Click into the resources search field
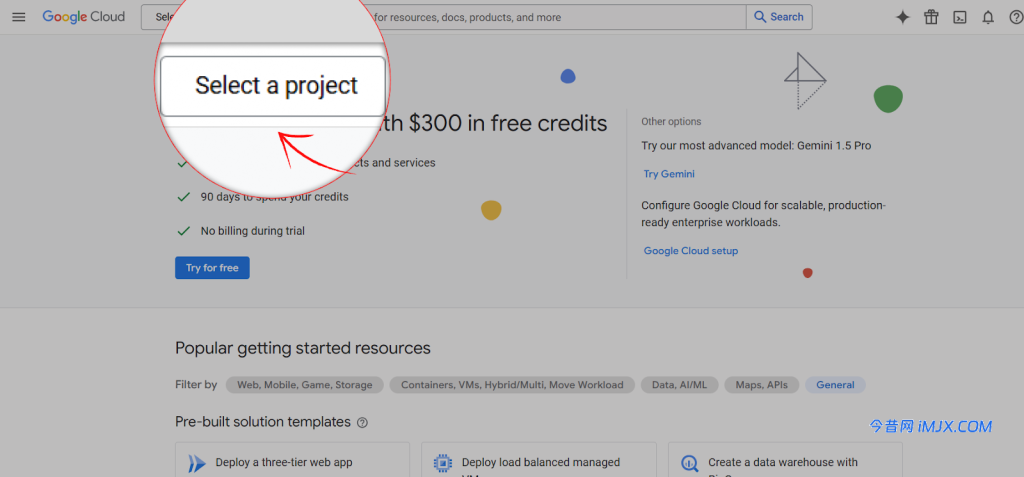 tap(558, 17)
